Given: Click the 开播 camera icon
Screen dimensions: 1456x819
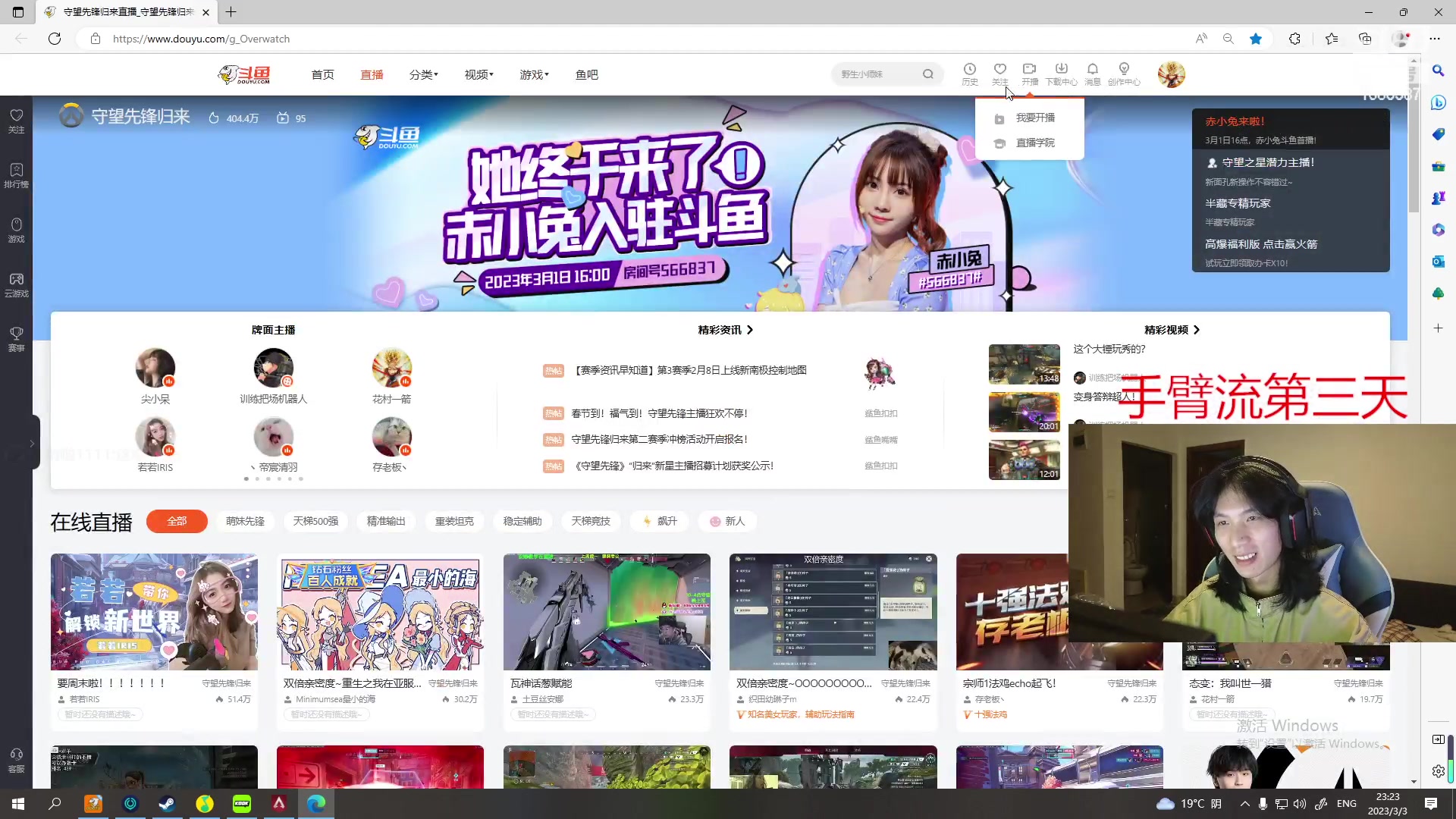Looking at the screenshot, I should pos(1030,74).
